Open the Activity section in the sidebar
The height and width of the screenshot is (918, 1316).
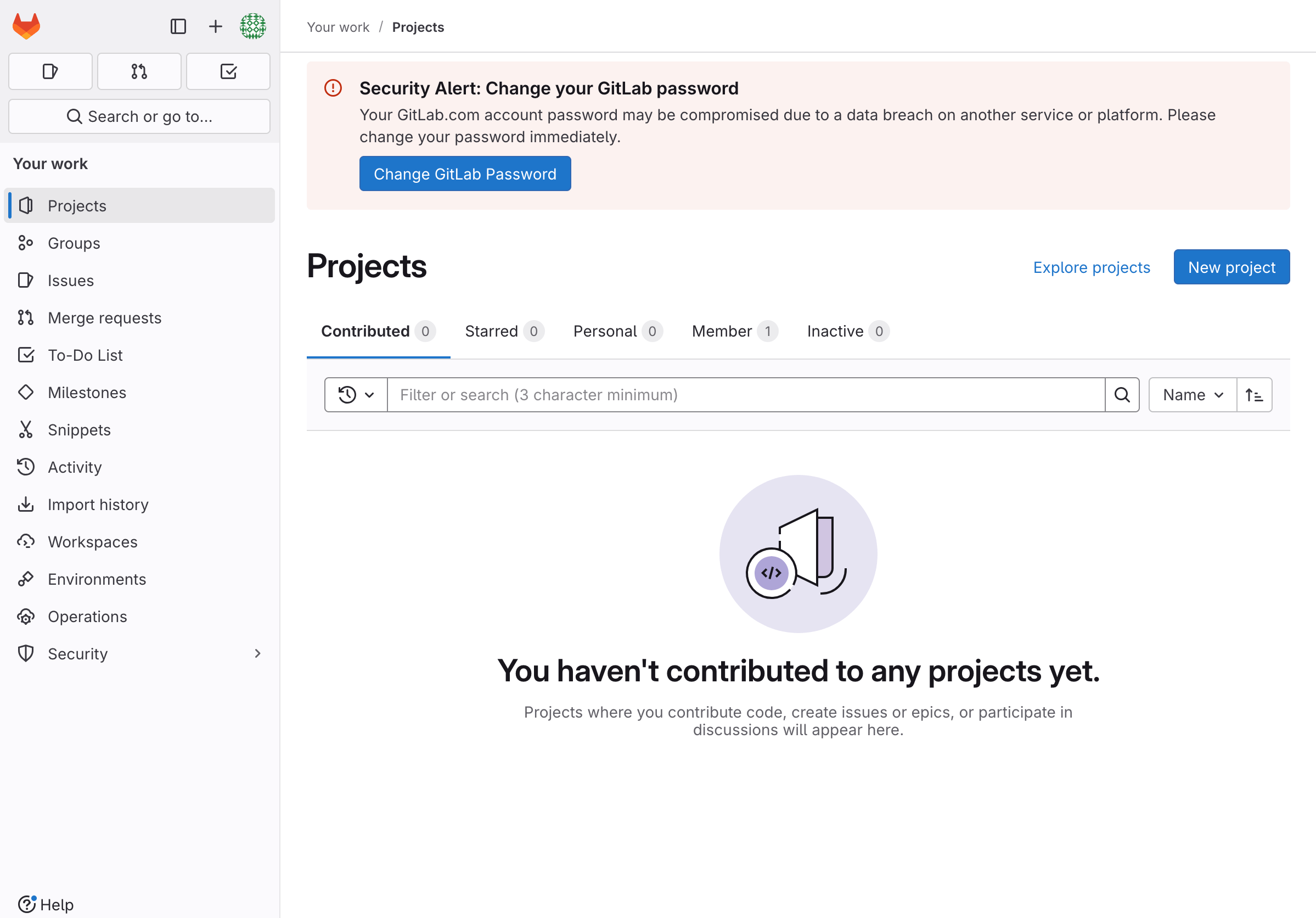click(75, 467)
